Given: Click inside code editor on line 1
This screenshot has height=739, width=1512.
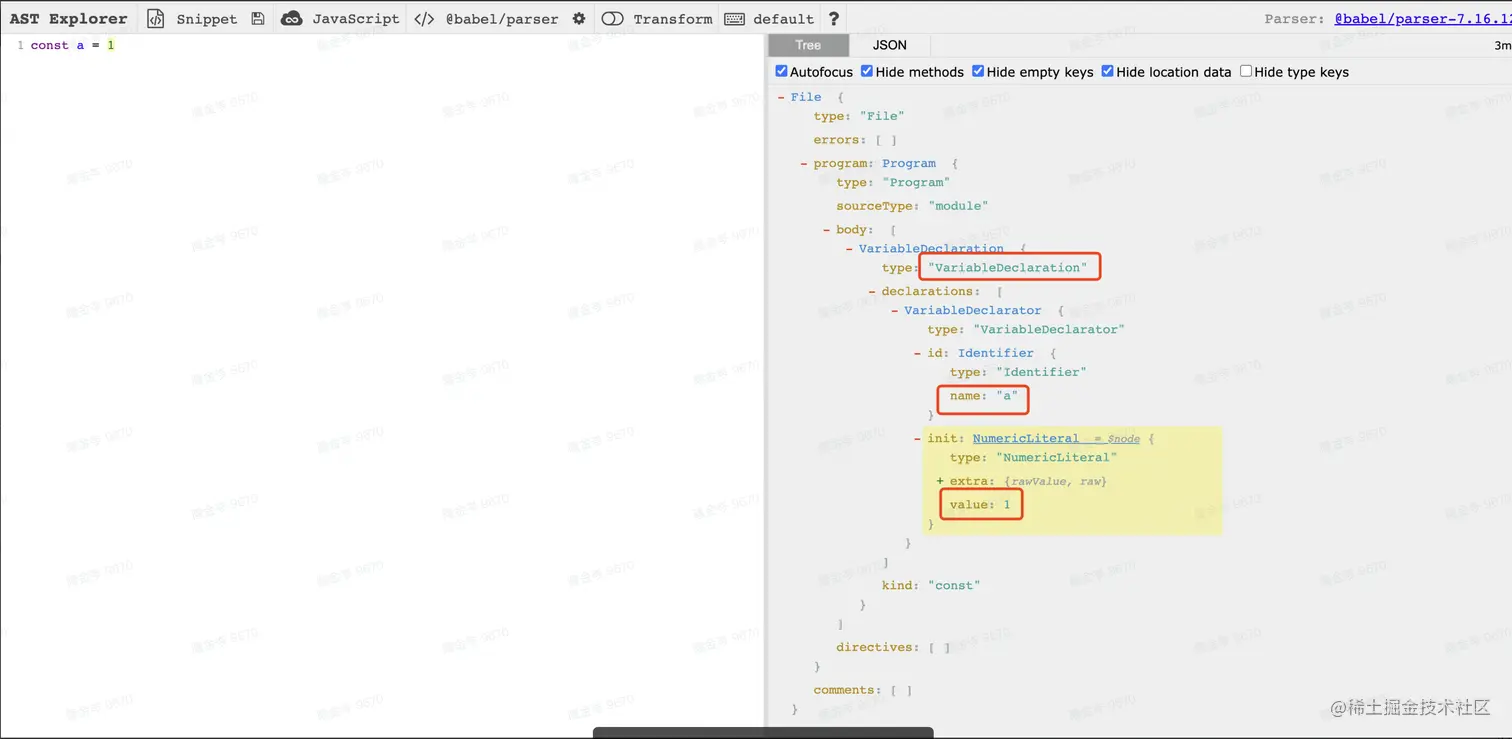Looking at the screenshot, I should pos(73,45).
